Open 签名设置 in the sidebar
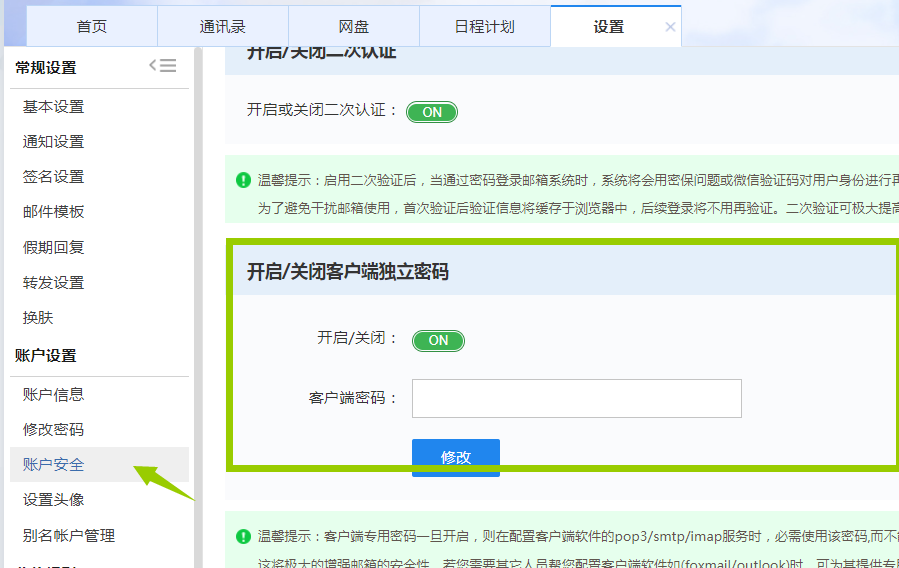The width and height of the screenshot is (899, 568). tap(54, 177)
